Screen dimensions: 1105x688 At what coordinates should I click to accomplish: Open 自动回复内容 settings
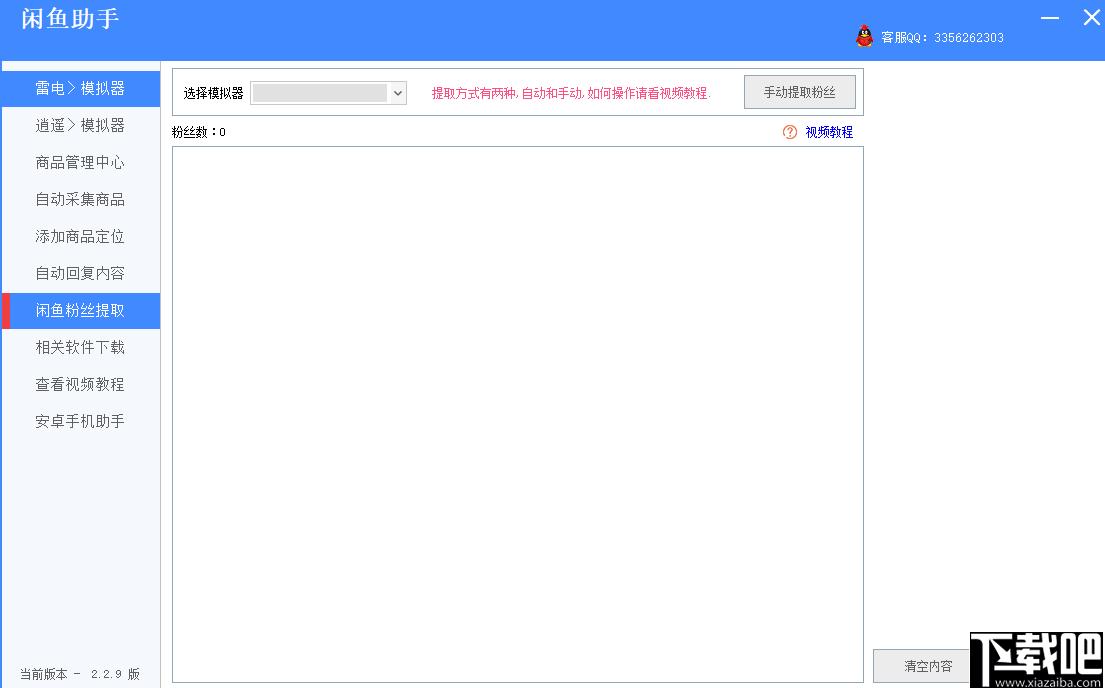(80, 274)
